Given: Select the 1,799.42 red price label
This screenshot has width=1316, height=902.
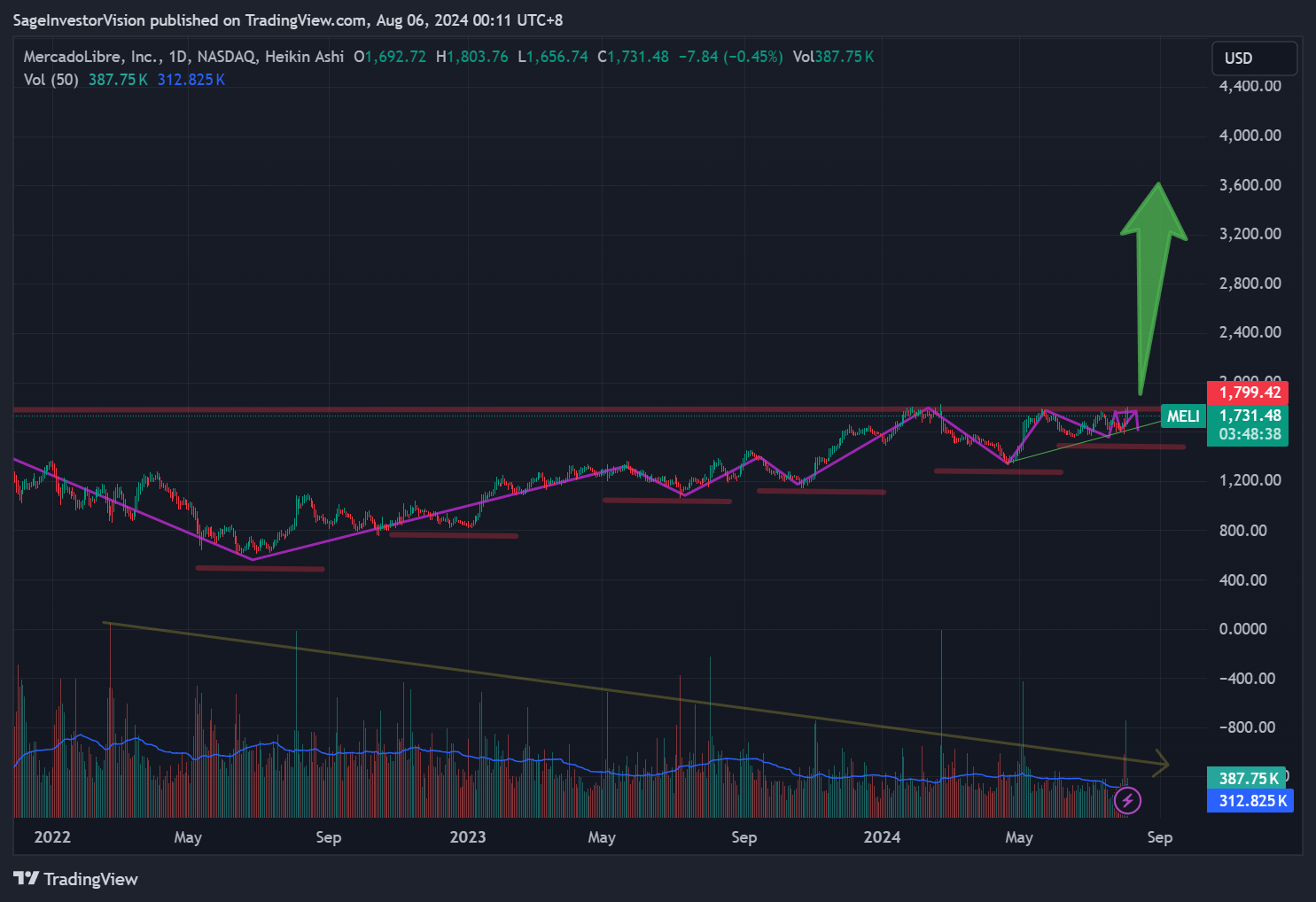Looking at the screenshot, I should coord(1250,393).
